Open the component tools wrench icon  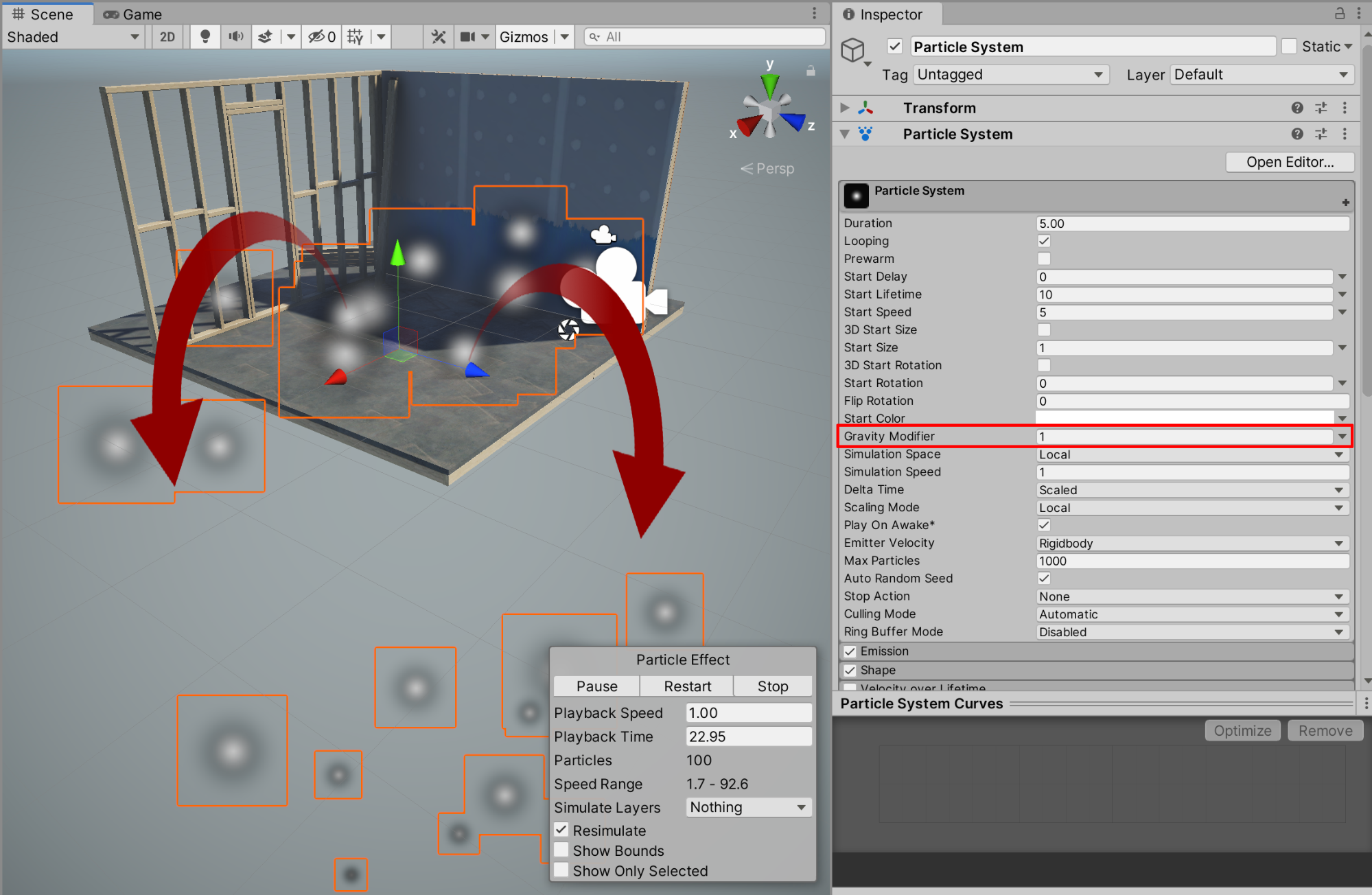(x=439, y=37)
